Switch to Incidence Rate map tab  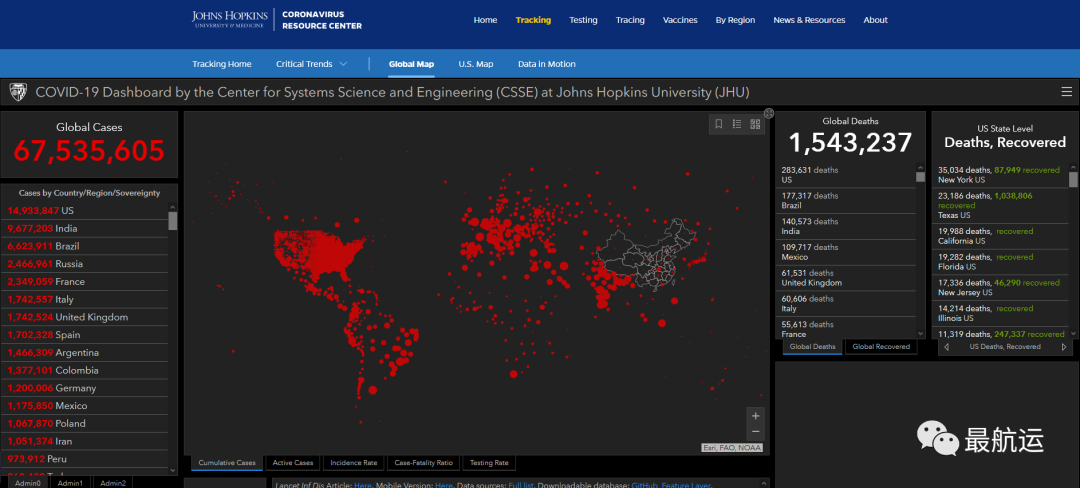(x=353, y=463)
